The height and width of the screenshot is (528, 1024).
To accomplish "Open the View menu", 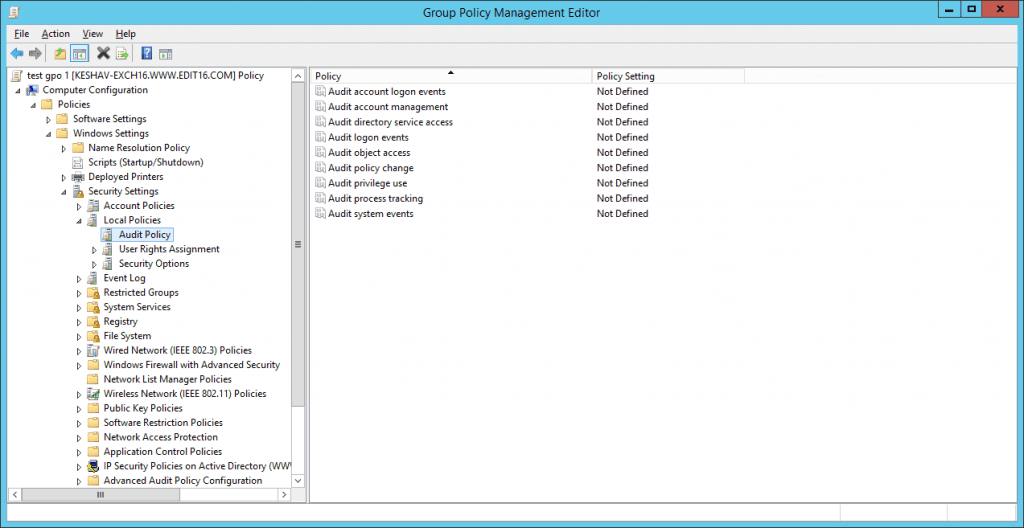I will coord(93,33).
